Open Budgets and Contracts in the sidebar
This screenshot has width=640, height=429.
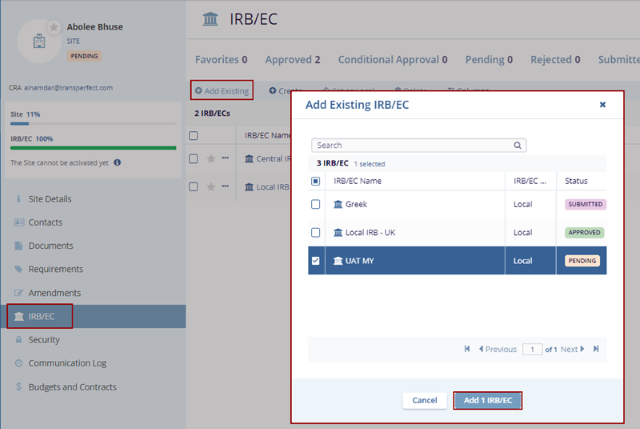click(70, 387)
